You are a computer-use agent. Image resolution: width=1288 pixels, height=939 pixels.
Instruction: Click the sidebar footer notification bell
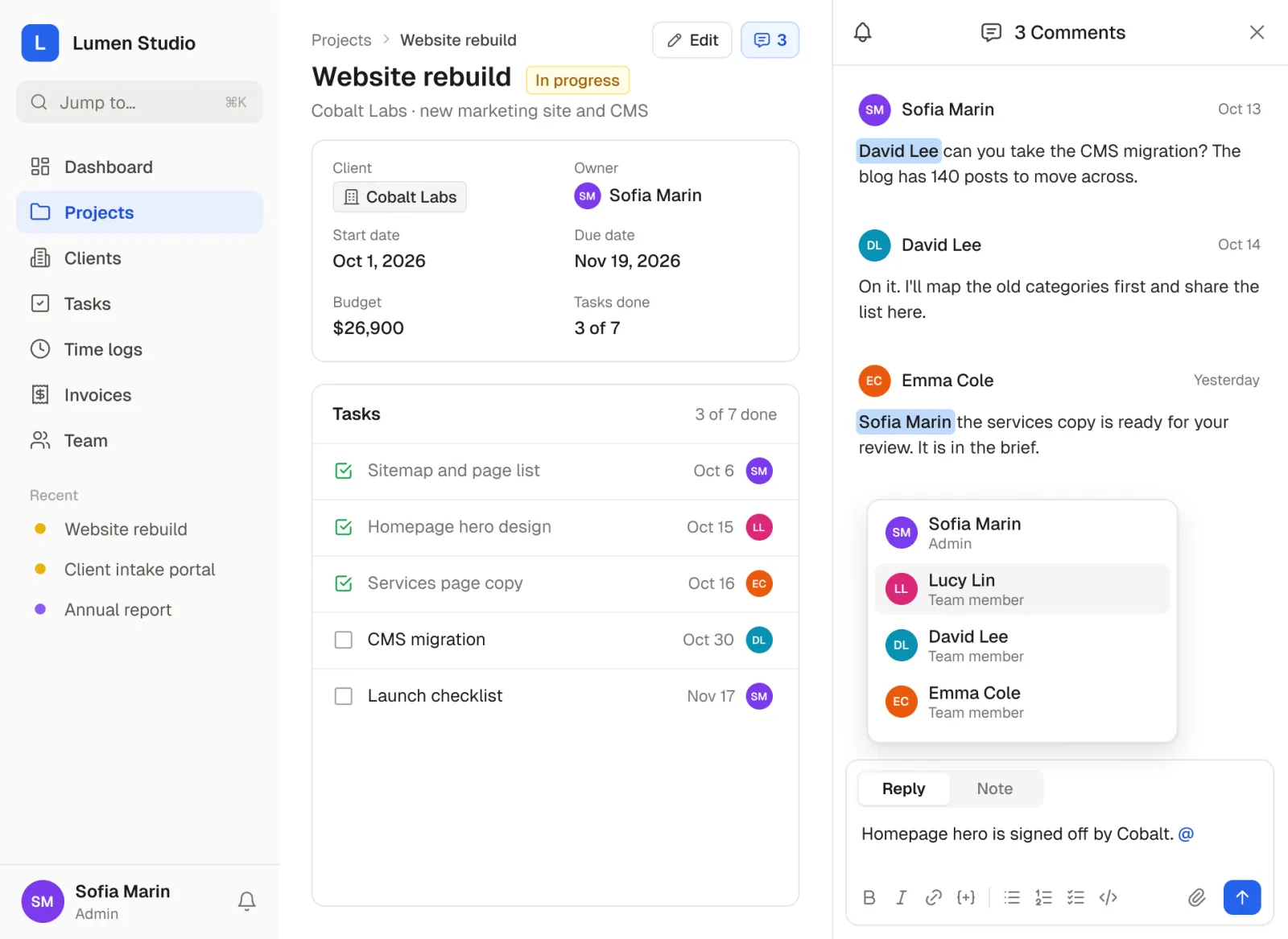[247, 901]
